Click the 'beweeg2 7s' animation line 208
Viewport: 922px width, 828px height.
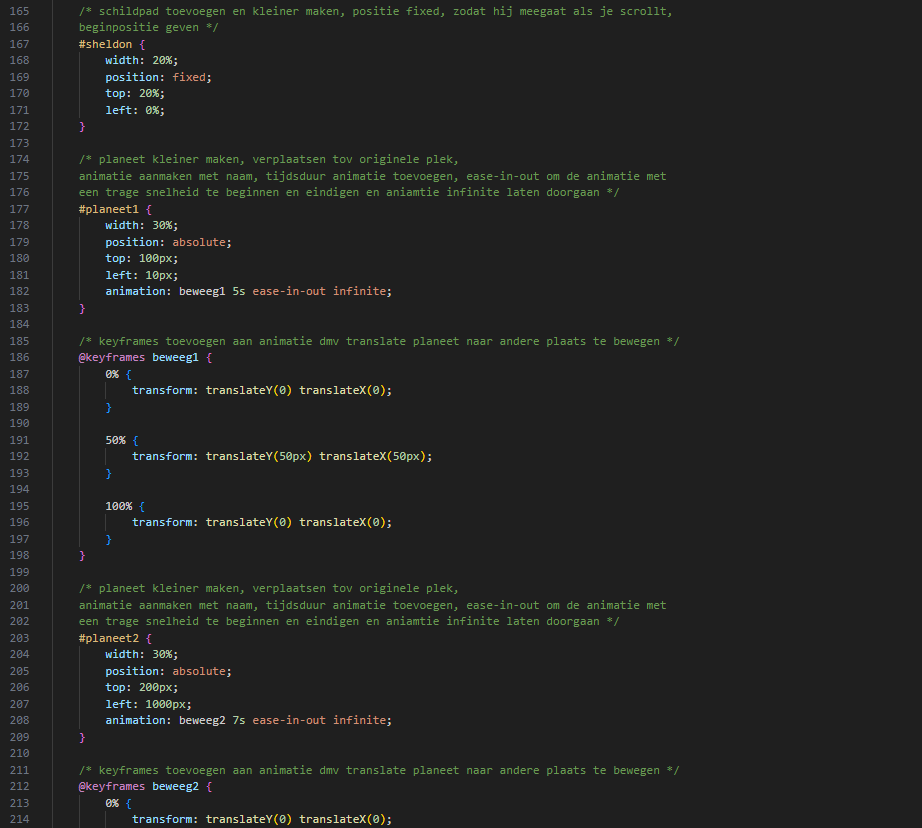tap(248, 720)
